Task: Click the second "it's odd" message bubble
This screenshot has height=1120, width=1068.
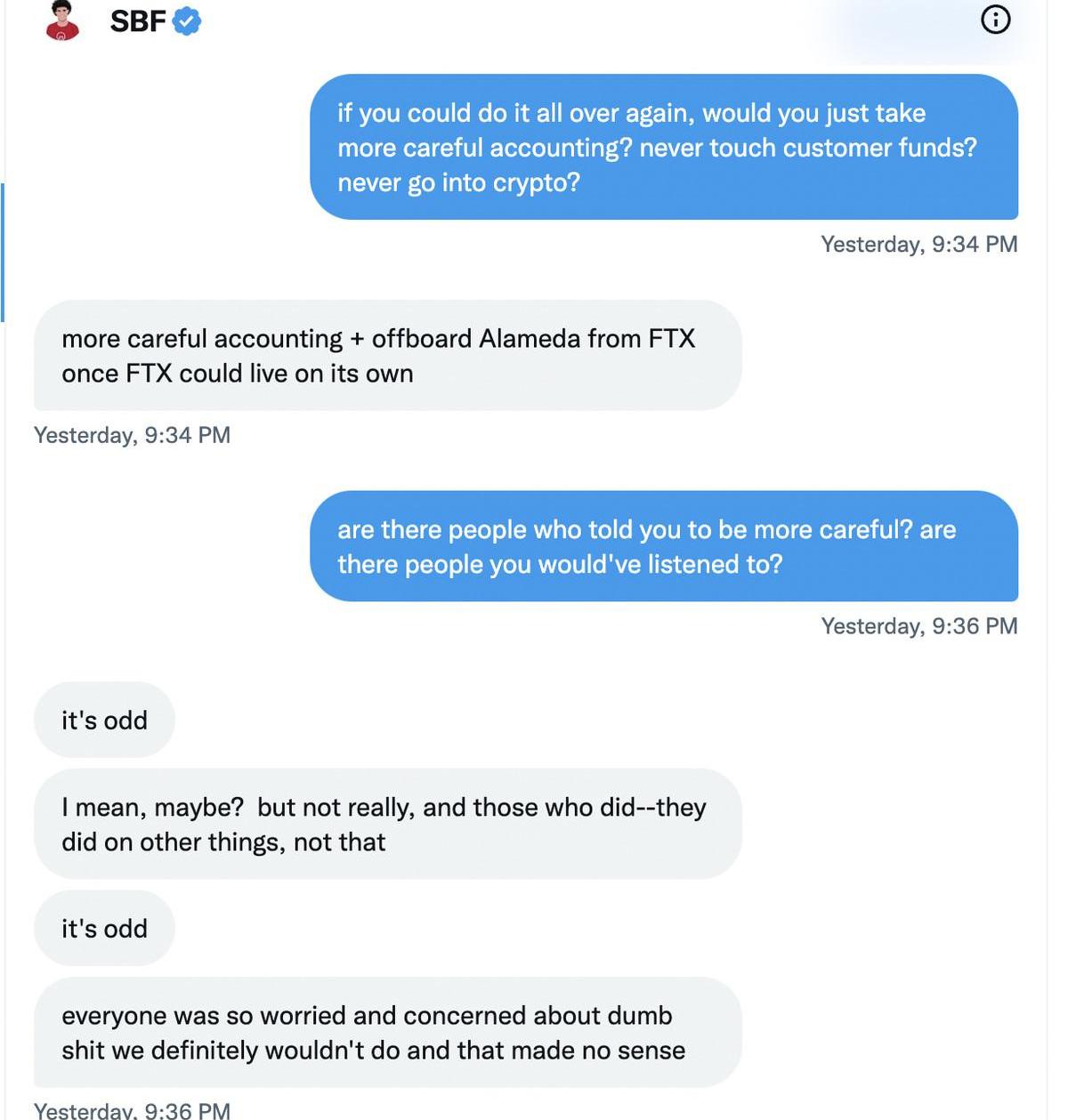Action: (104, 928)
